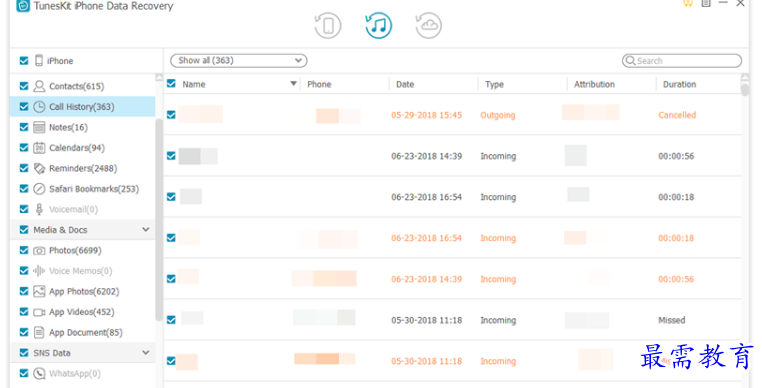Viewport: 762px width, 388px height.
Task: Click the WhatsApp icon in sidebar
Action: (x=39, y=373)
